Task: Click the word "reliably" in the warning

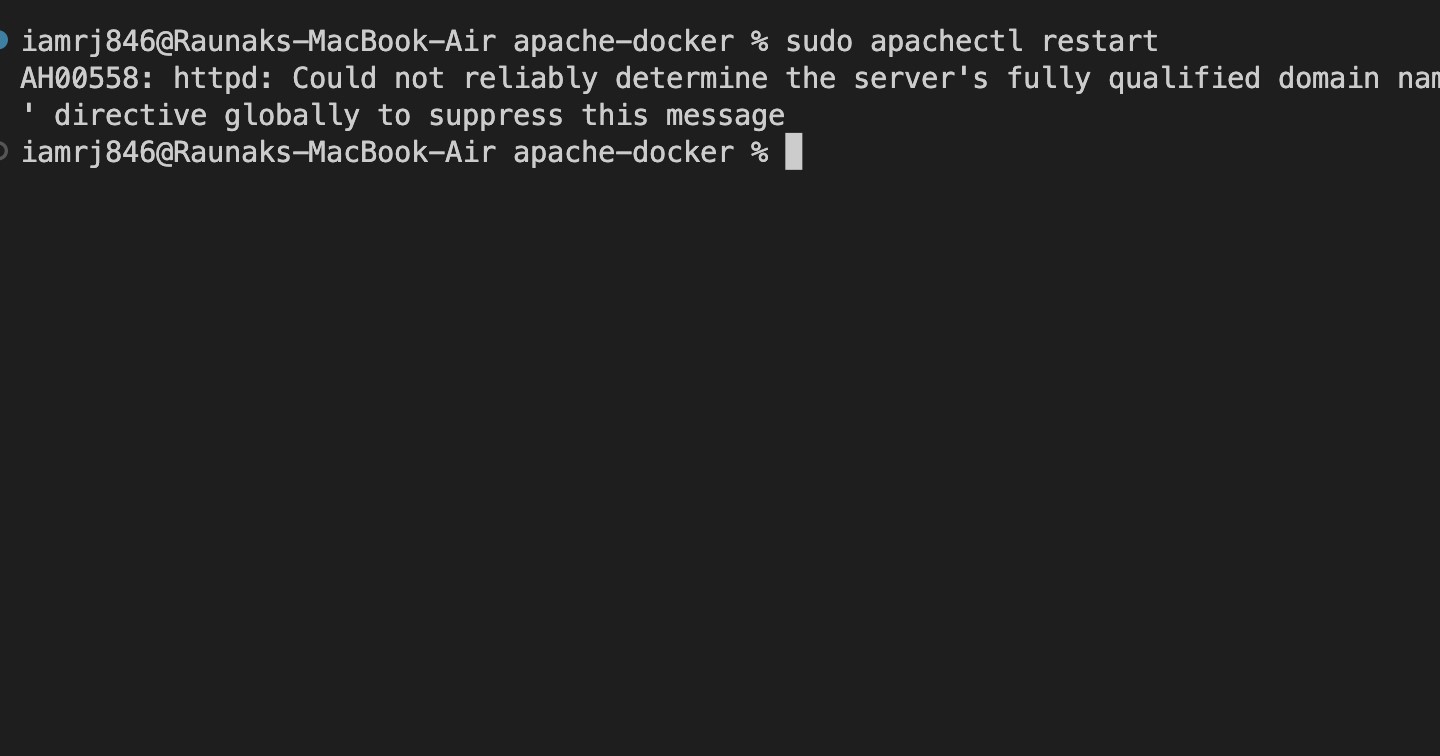Action: 530,79
